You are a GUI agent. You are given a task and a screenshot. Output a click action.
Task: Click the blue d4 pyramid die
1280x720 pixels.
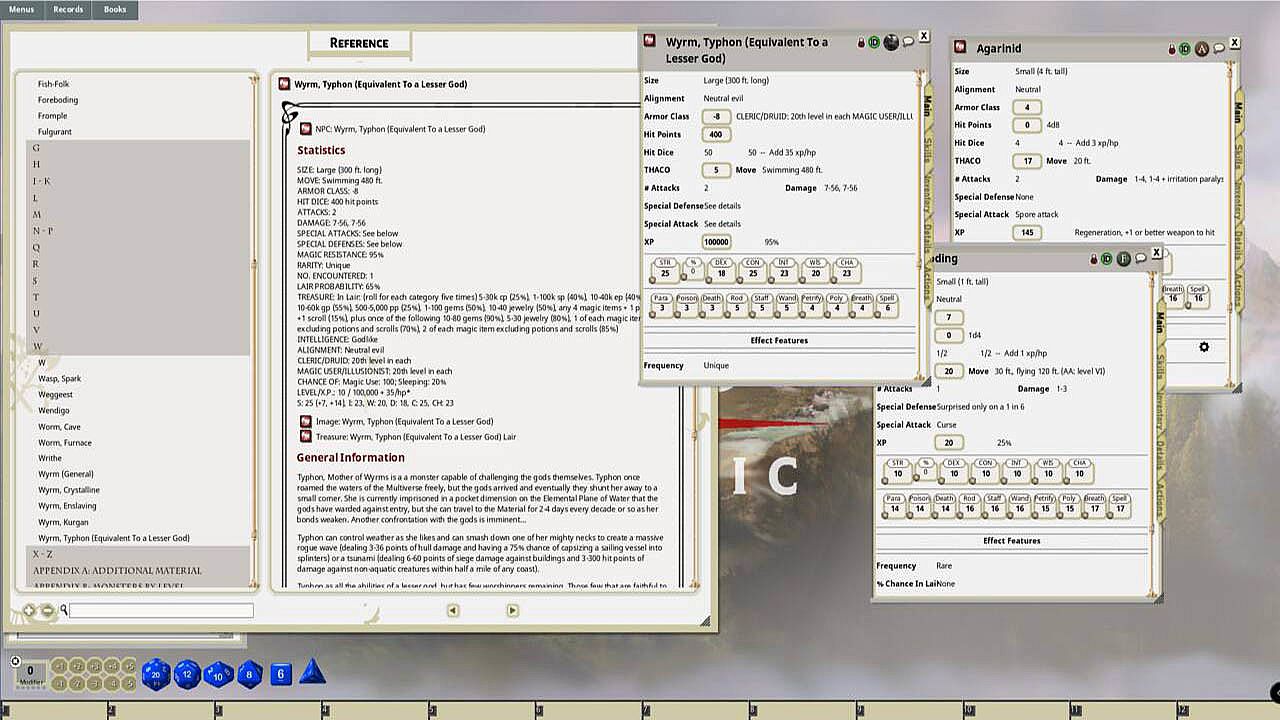(312, 673)
